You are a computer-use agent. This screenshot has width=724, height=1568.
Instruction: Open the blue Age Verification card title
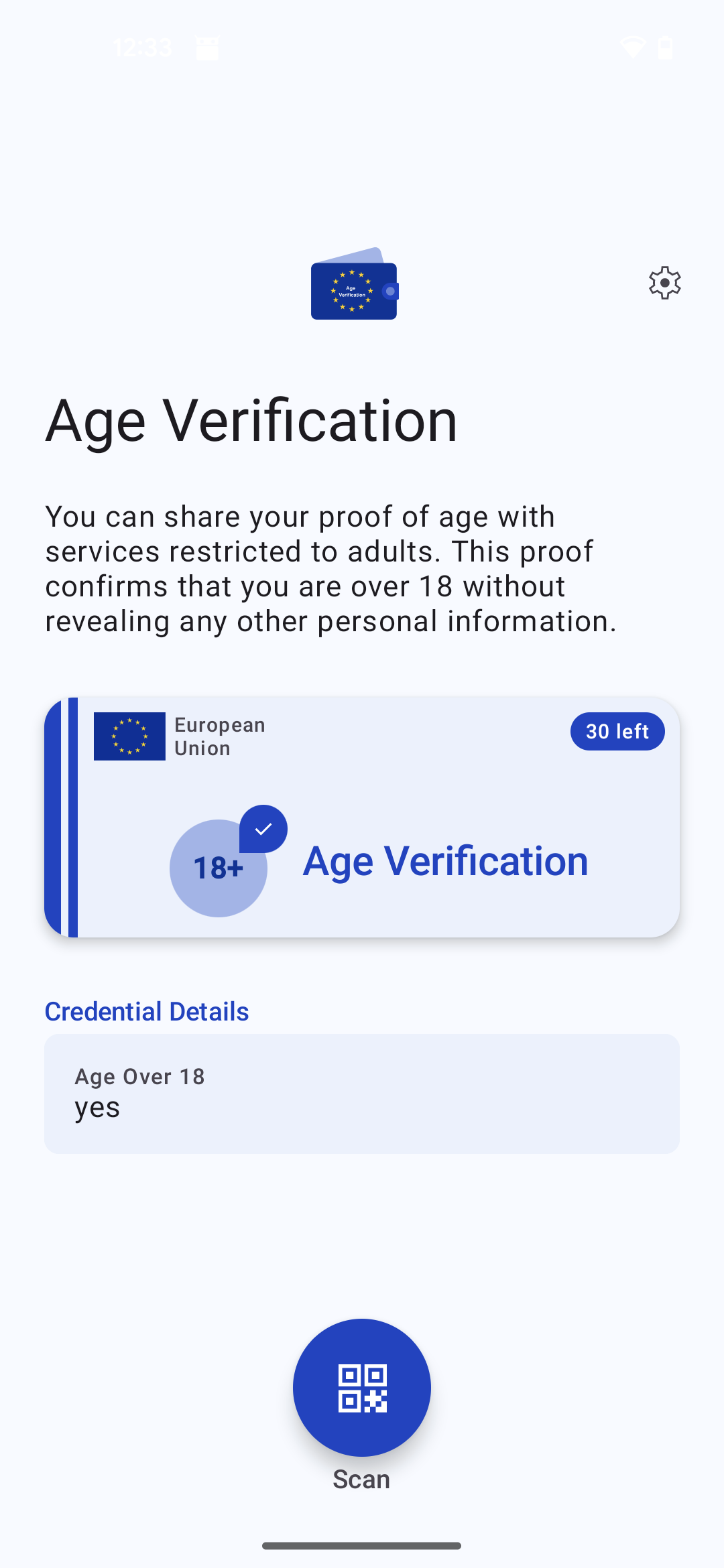pos(445,861)
